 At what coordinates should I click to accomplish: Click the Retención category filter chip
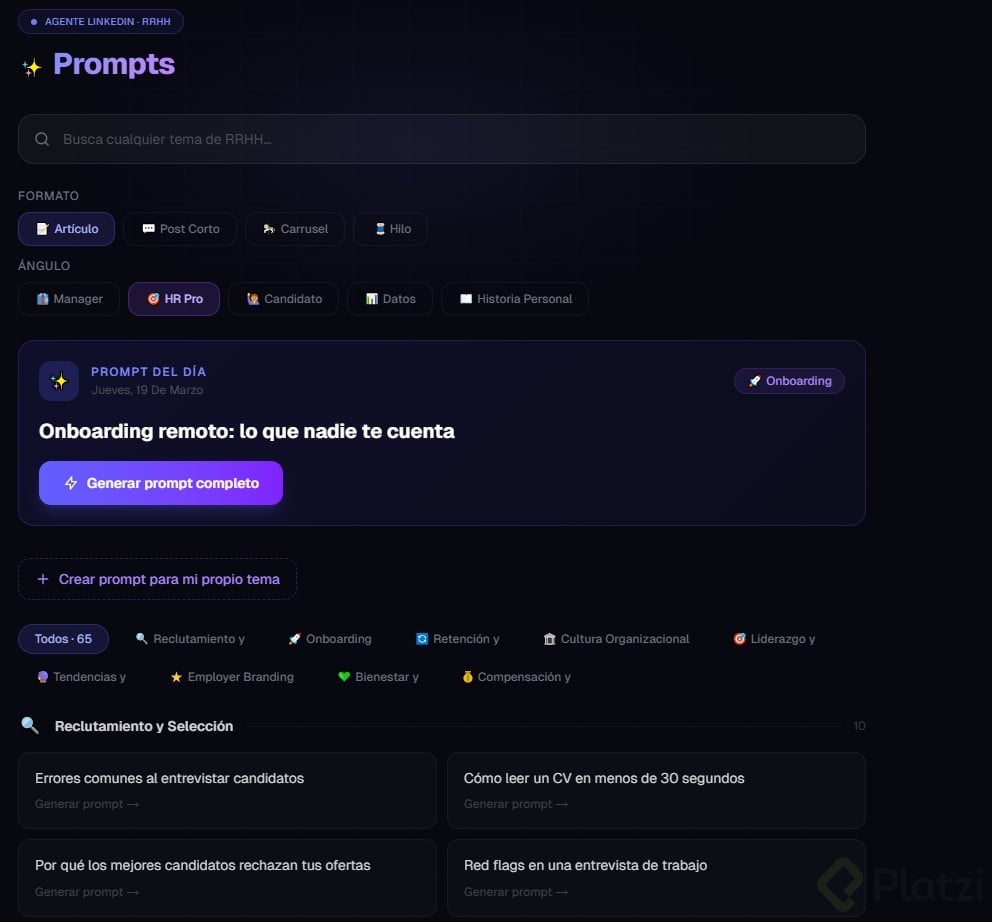[x=457, y=639]
